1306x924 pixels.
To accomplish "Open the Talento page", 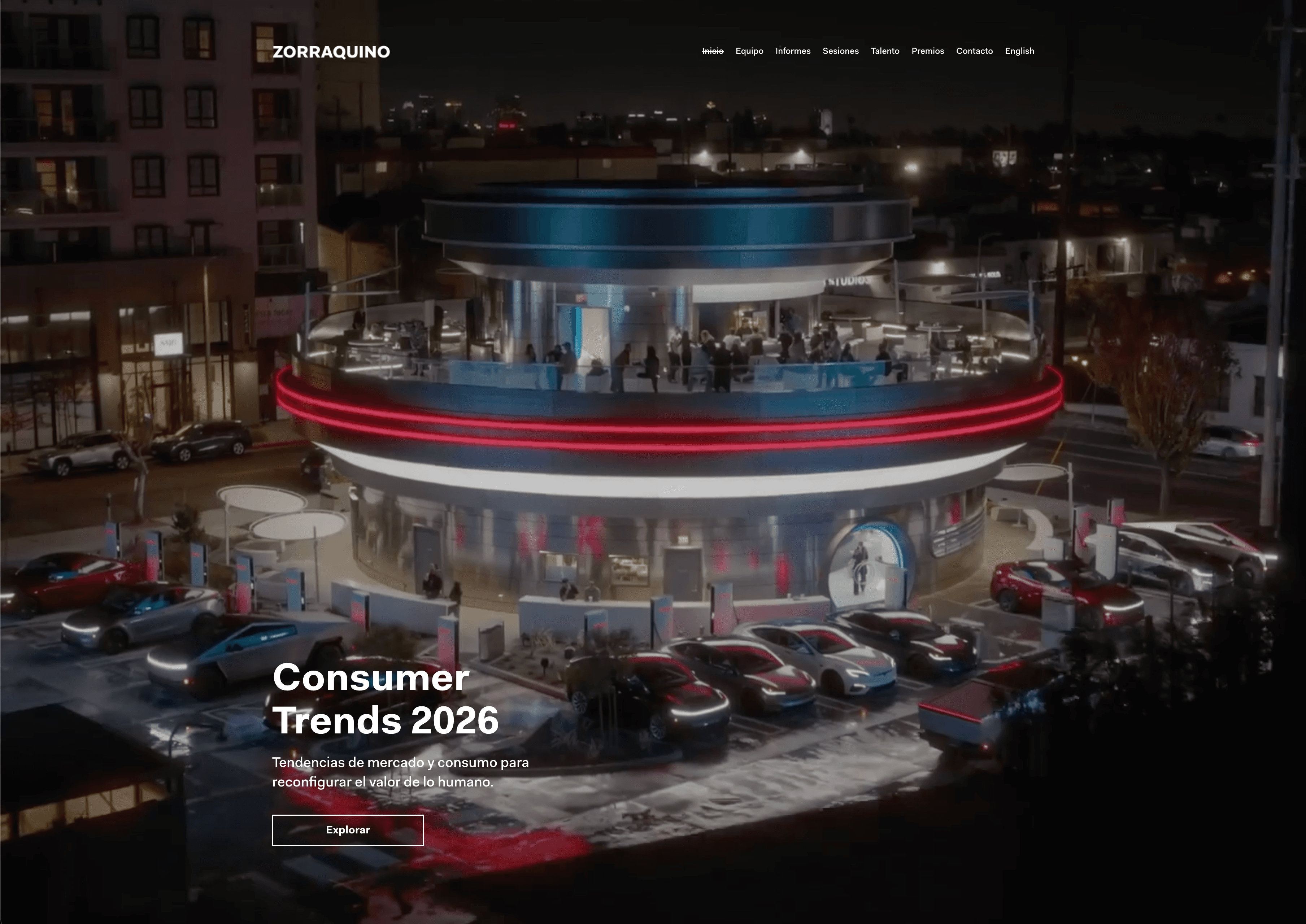I will coord(885,51).
